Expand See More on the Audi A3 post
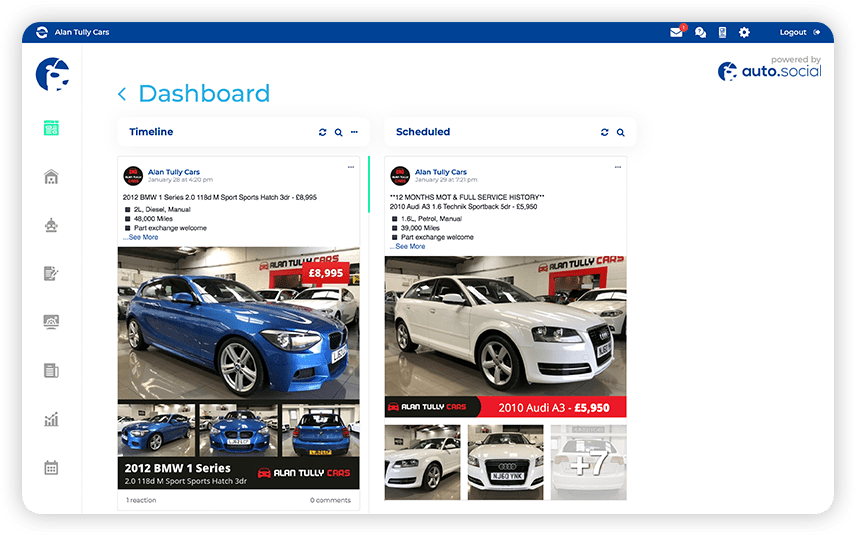The height and width of the screenshot is (536, 856). coord(408,247)
